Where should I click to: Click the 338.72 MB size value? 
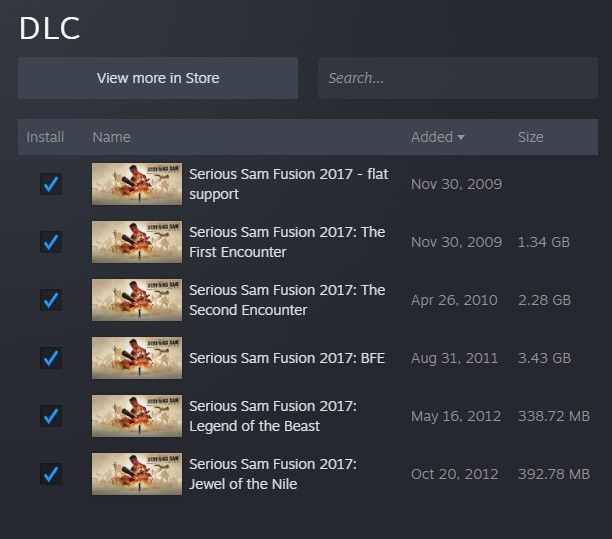coord(554,416)
